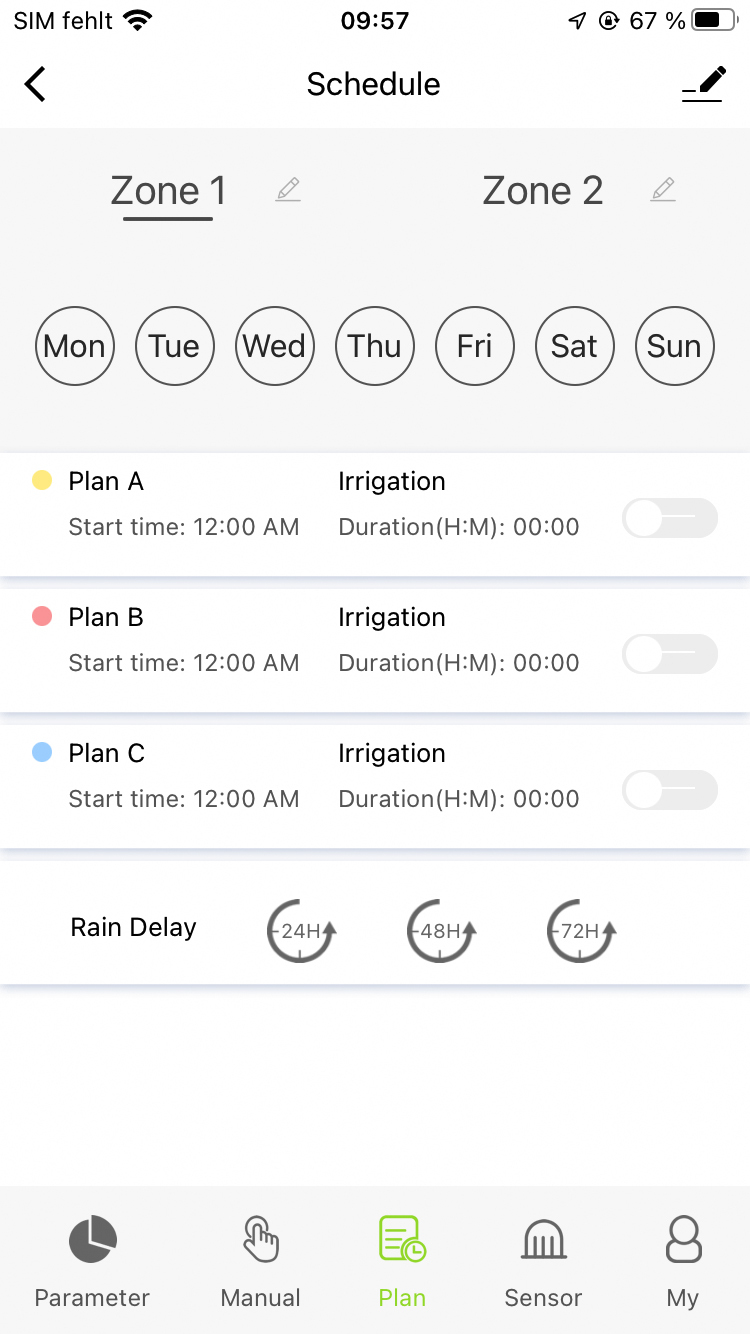Rename Zone 2 with its pencil icon
Screen dimensions: 750x1334
coord(662,189)
